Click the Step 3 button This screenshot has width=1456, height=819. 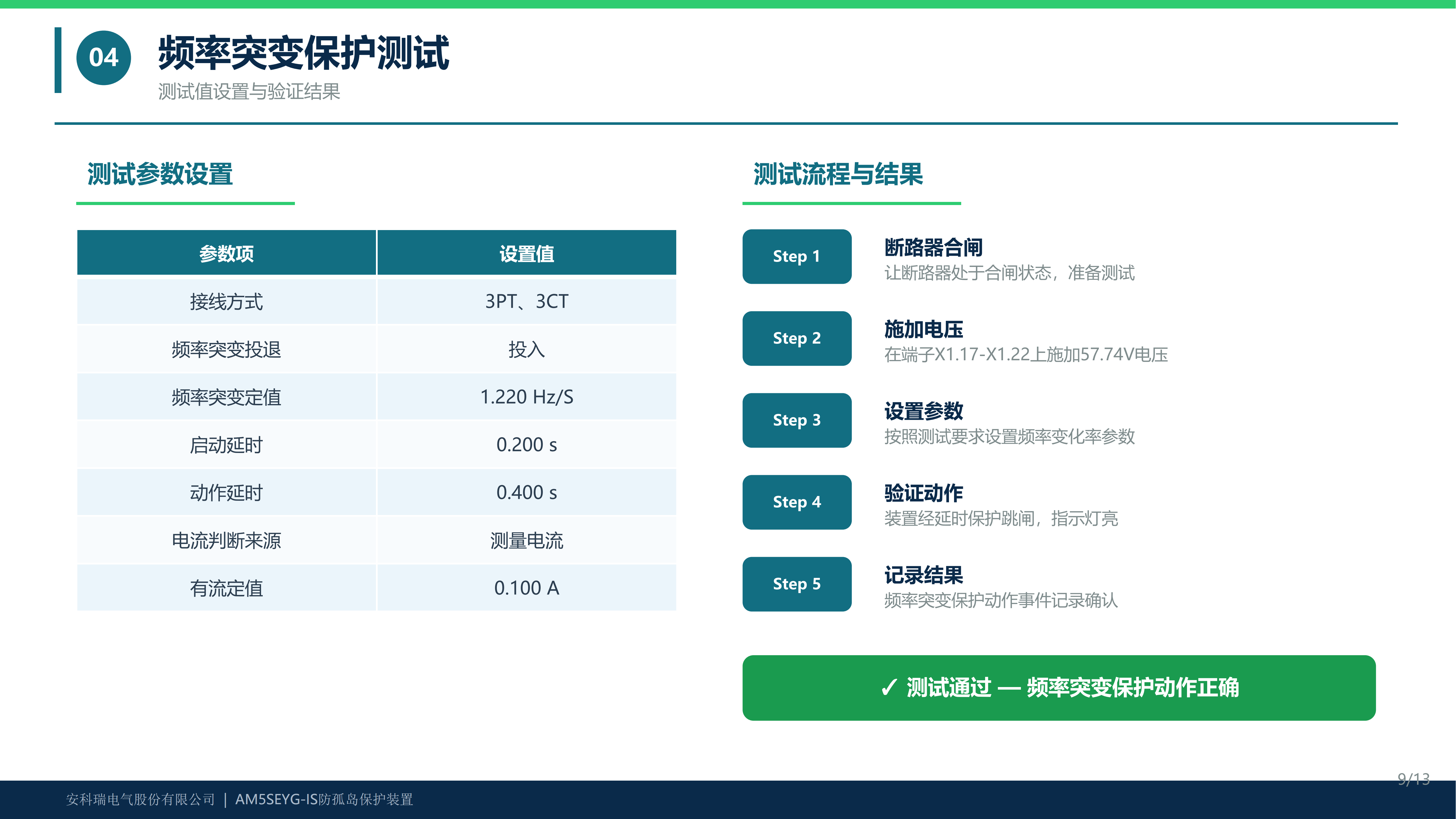tap(796, 420)
